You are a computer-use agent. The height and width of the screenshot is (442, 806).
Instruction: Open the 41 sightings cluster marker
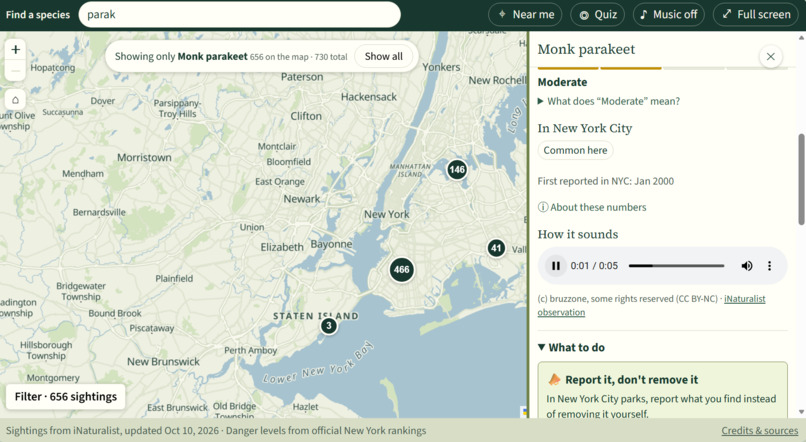coord(496,248)
